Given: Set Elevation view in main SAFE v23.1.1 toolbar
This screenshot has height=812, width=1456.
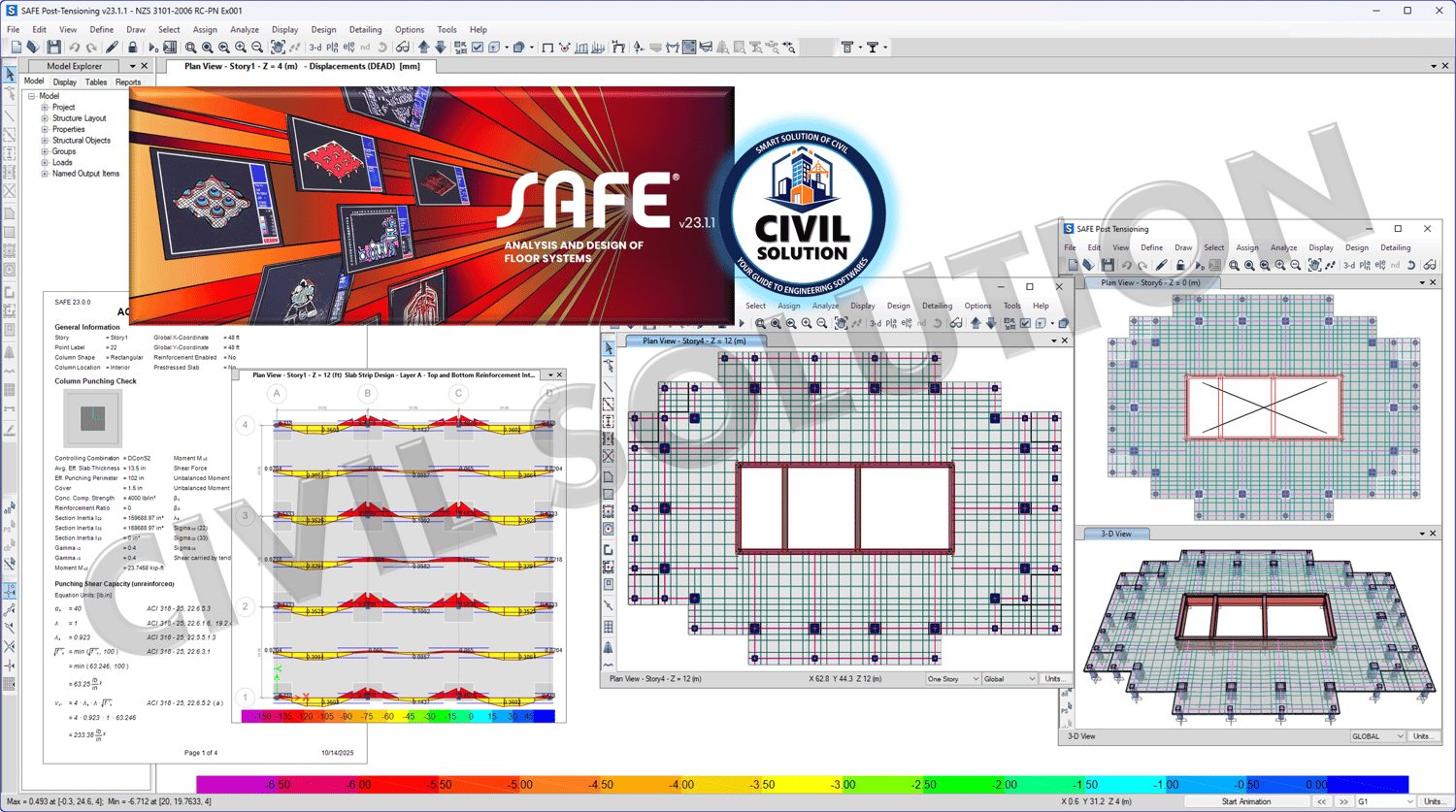Looking at the screenshot, I should coord(349,48).
